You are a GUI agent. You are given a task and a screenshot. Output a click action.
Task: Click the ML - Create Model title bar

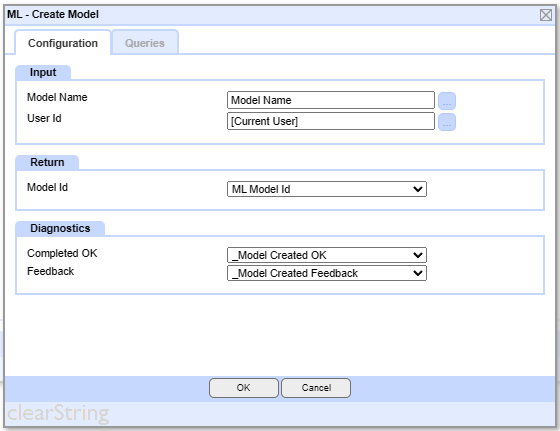[x=271, y=15]
